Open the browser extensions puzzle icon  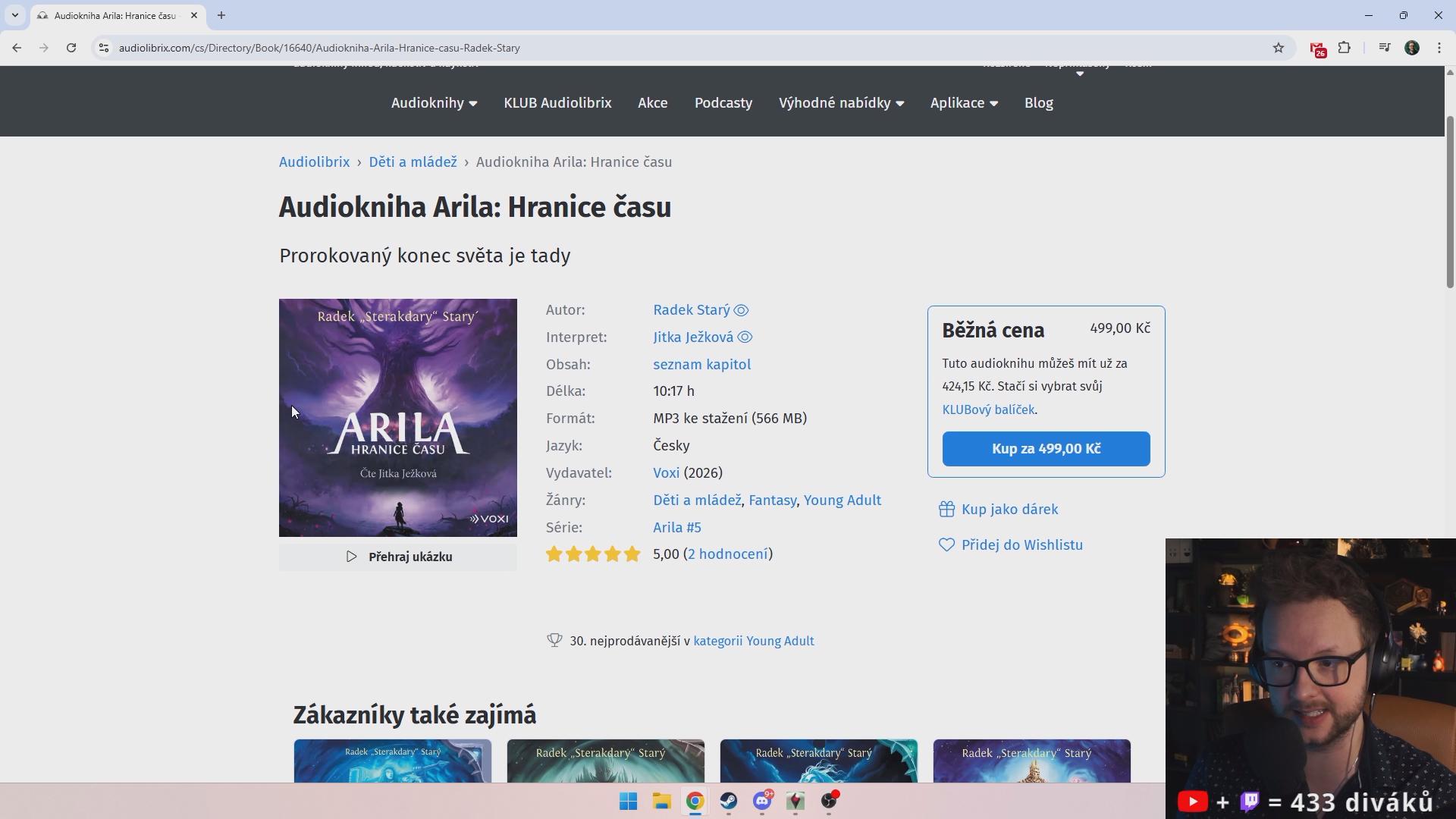1345,48
